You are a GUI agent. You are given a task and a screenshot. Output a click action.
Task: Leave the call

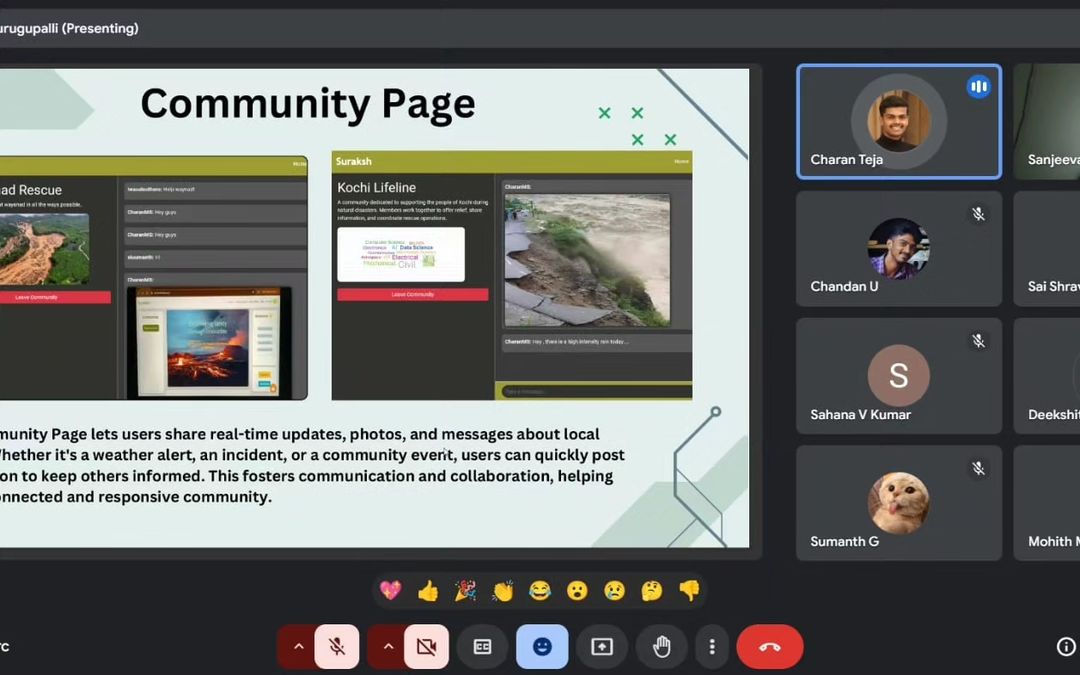(770, 647)
